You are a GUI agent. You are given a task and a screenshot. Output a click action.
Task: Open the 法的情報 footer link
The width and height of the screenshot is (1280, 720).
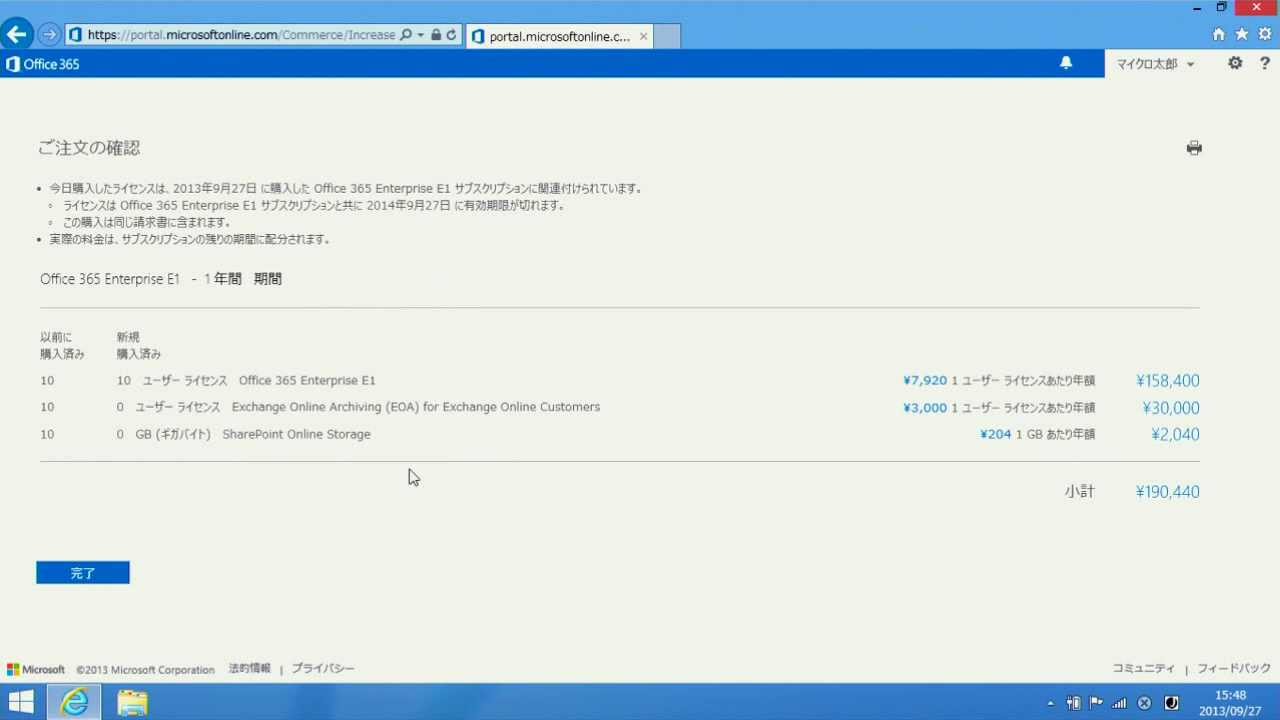[250, 669]
